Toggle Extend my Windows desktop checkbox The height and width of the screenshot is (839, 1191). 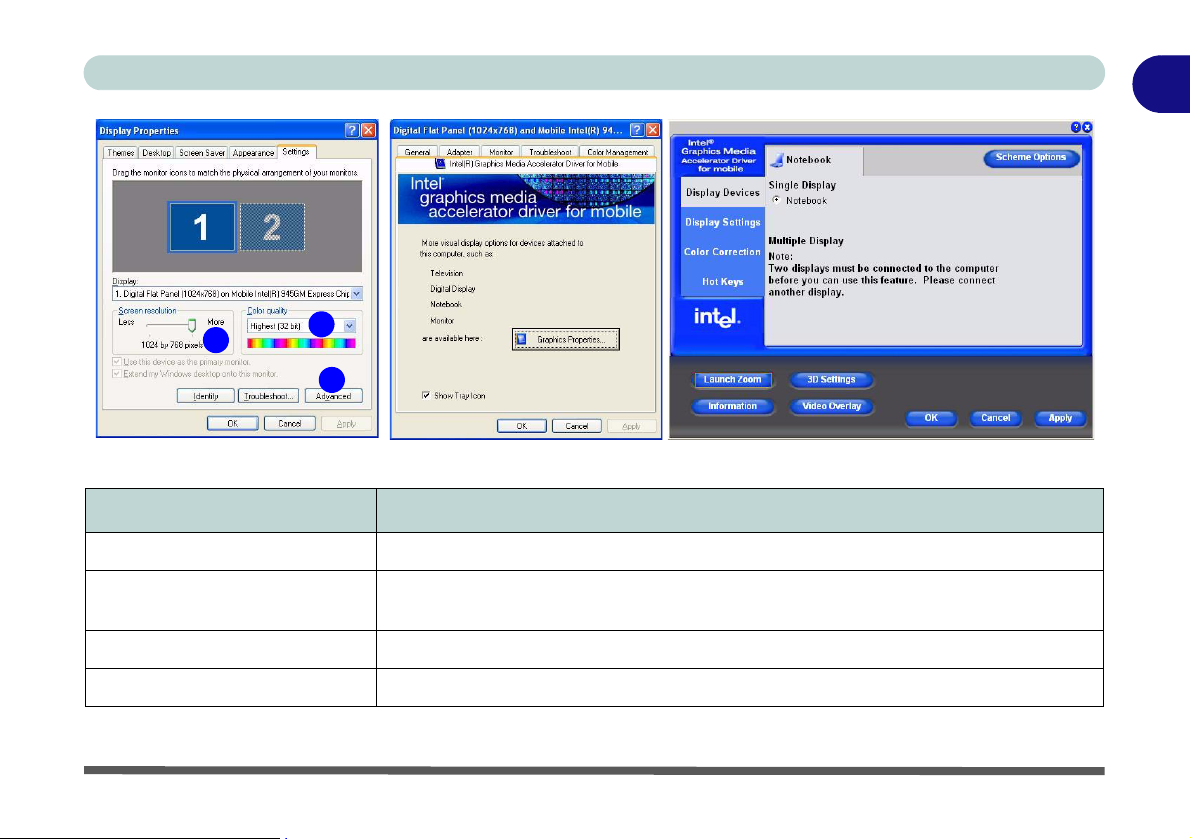tap(118, 373)
